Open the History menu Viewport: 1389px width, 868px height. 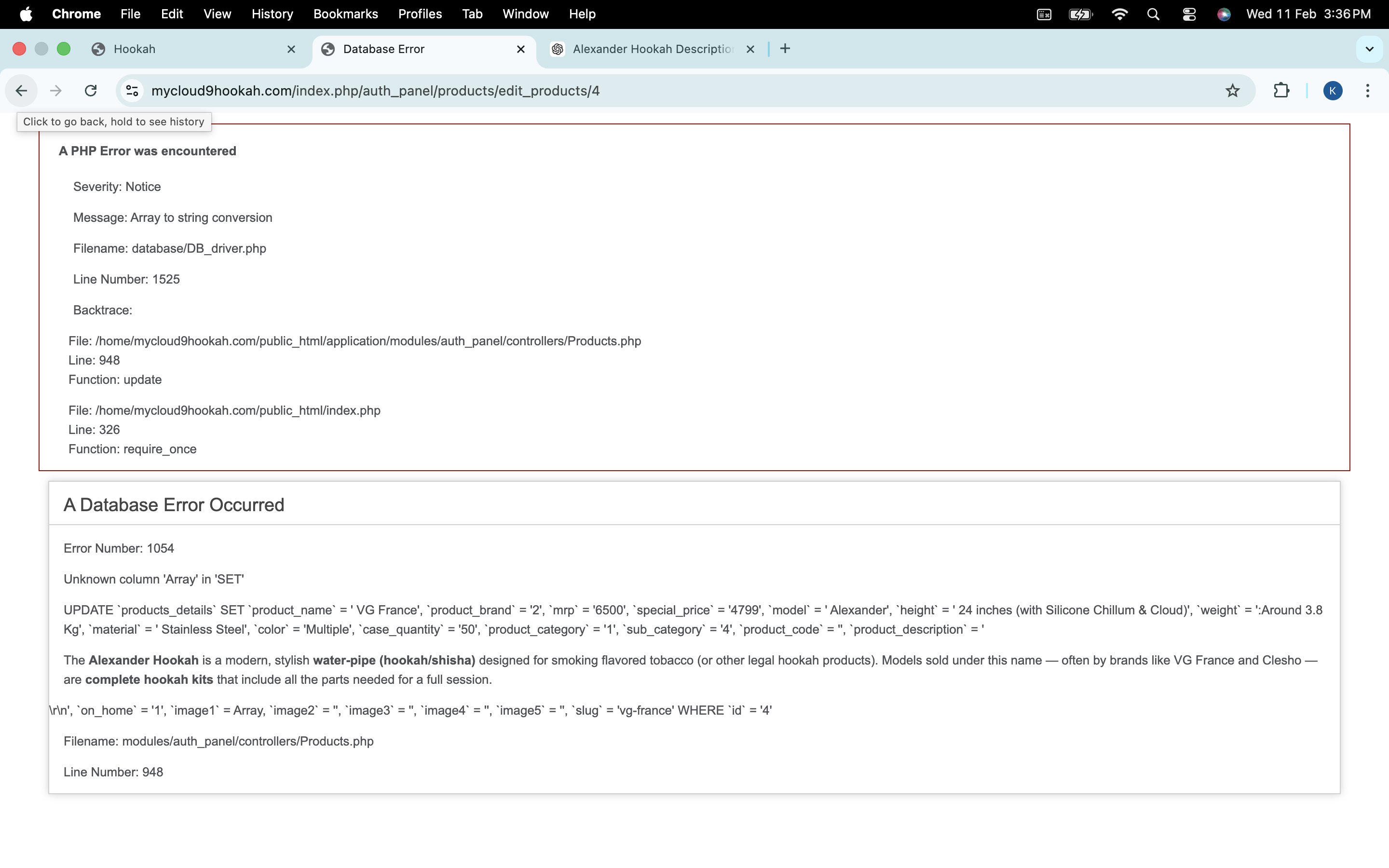click(272, 14)
